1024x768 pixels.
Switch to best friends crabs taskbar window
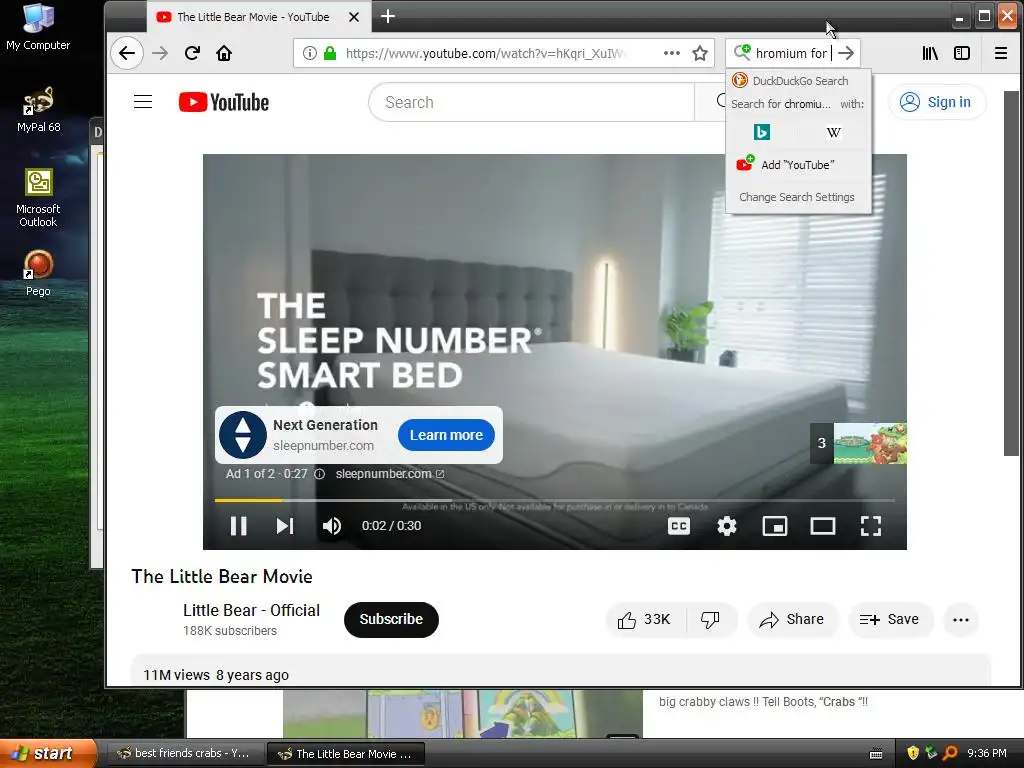(183, 753)
